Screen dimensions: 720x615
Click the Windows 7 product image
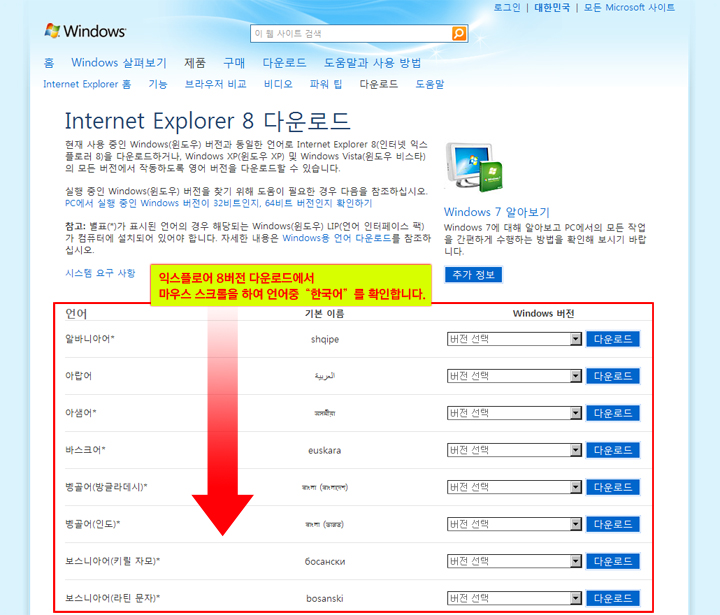tap(474, 167)
